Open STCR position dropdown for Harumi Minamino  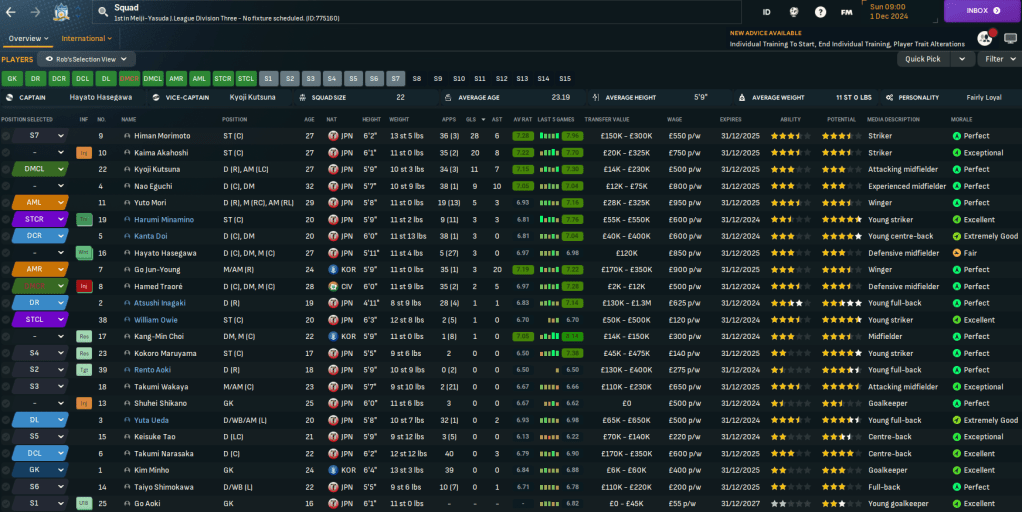(x=40, y=219)
